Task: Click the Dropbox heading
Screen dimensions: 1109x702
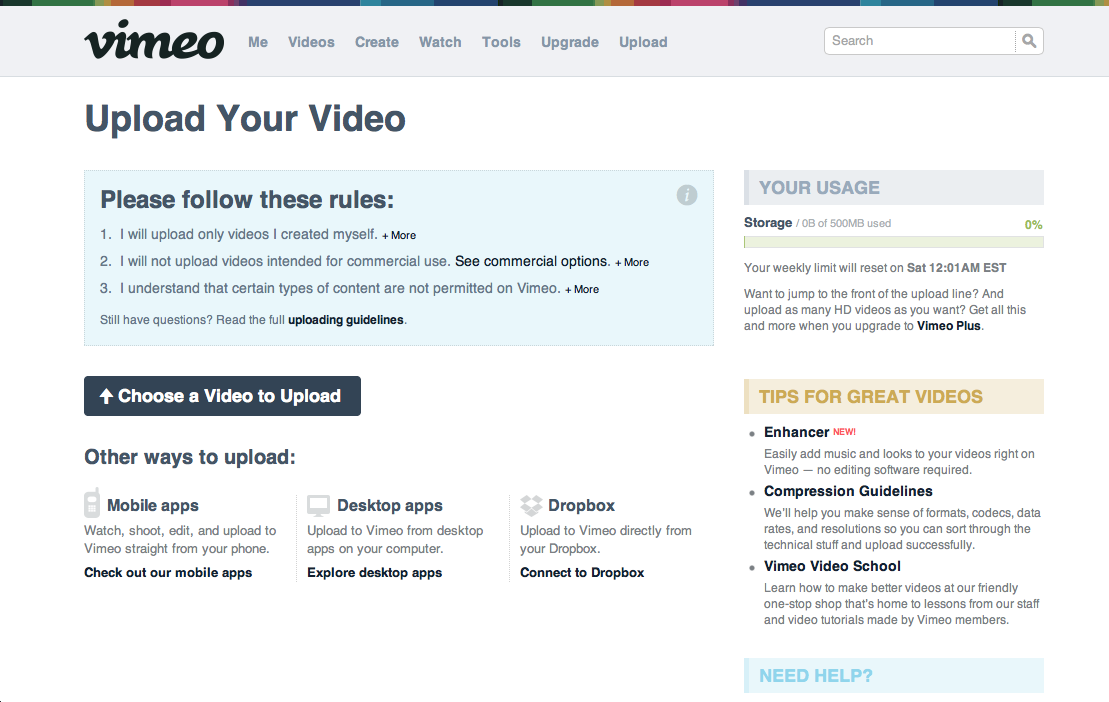Action: pyautogui.click(x=581, y=506)
